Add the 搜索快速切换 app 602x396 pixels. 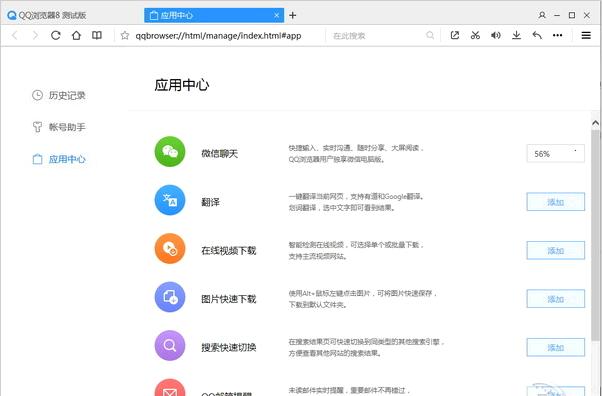point(556,347)
